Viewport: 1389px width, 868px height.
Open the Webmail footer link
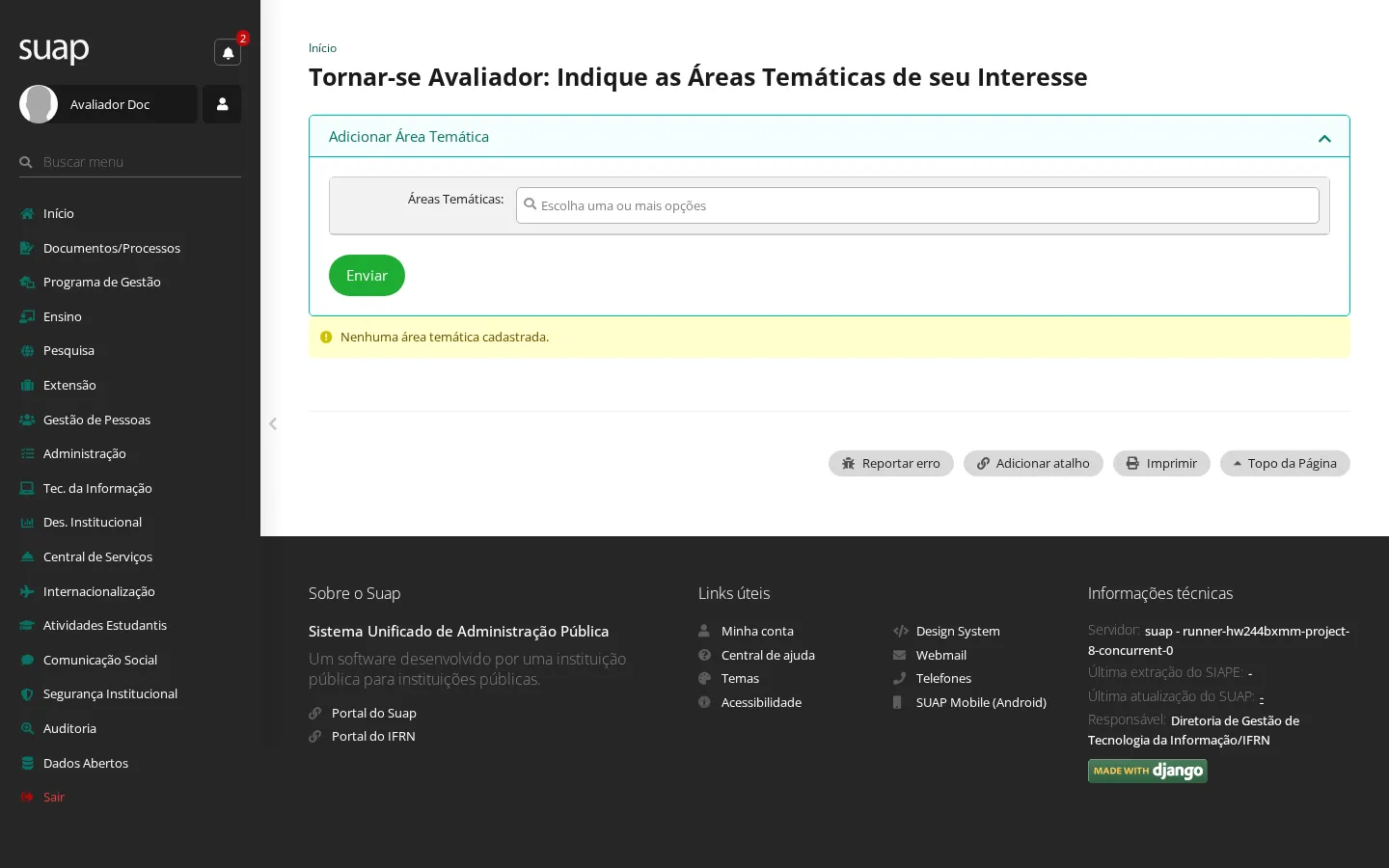(x=941, y=655)
